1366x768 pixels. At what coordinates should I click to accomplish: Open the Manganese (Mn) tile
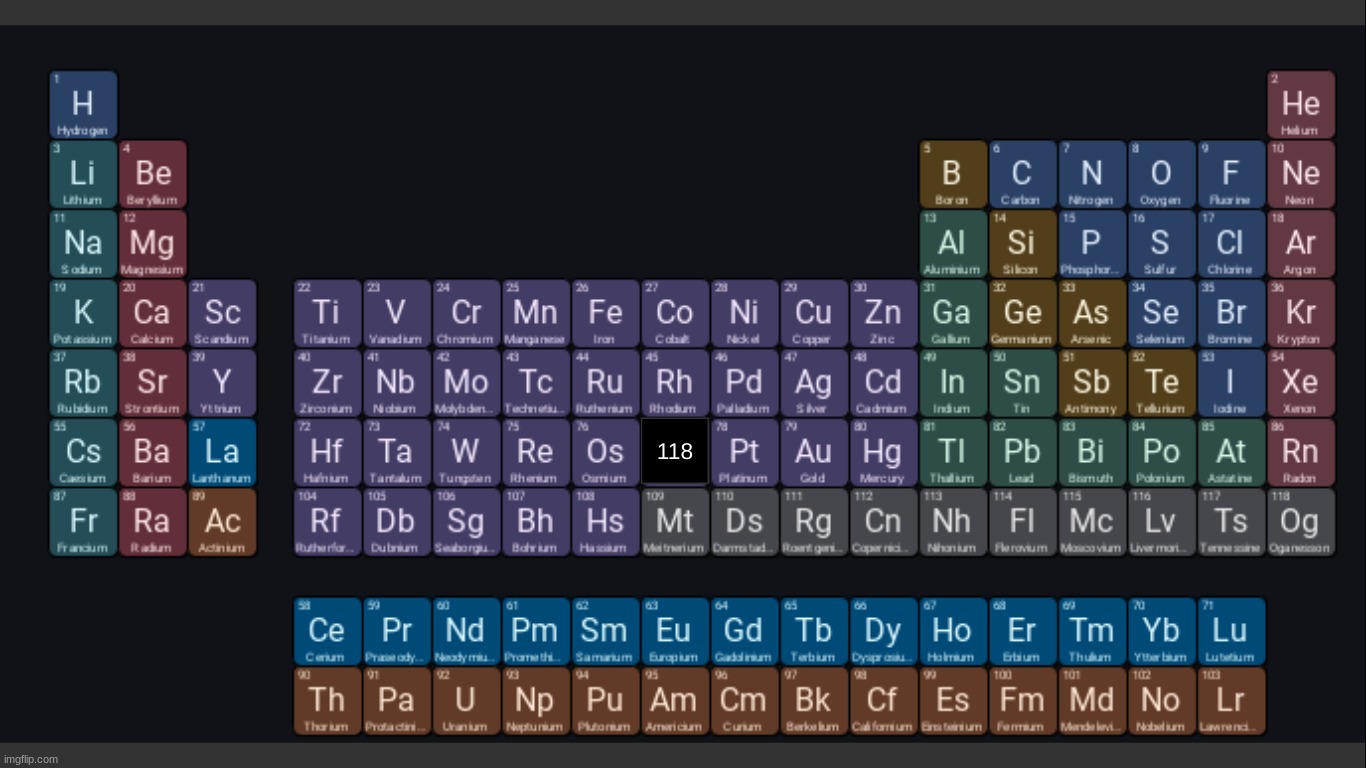click(x=535, y=313)
